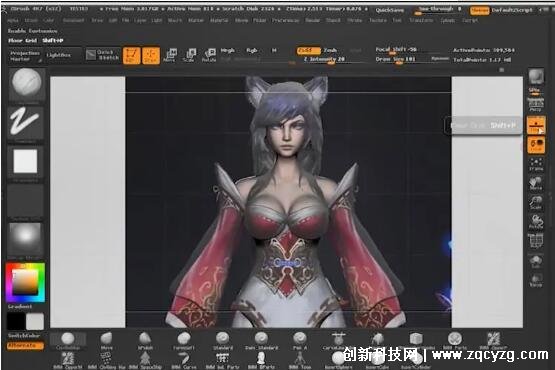Screen dimensions: 555x370
Task: Activate the orange Draw mode button
Action: pos(151,56)
